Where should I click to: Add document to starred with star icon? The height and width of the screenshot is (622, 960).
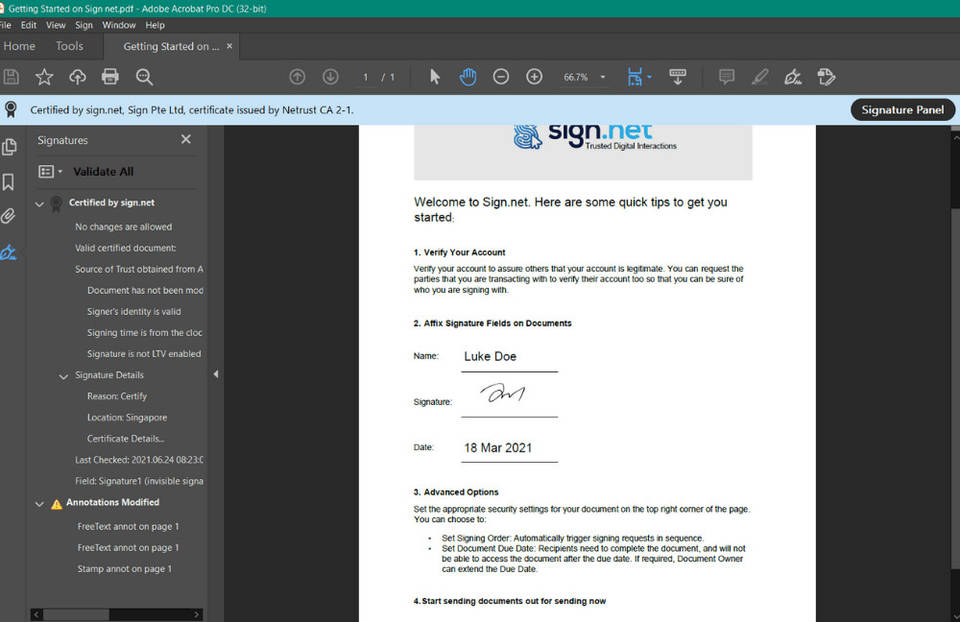pos(44,77)
